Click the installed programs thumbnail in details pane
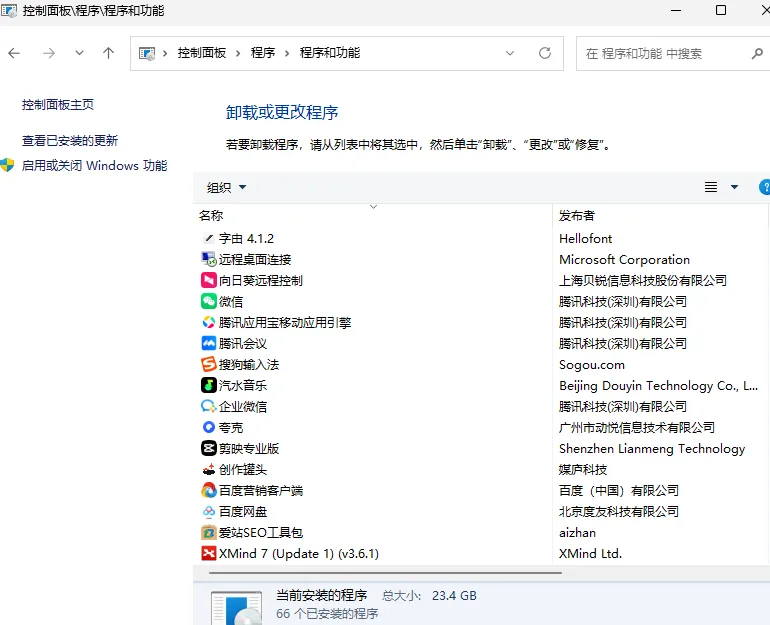This screenshot has width=770, height=625. pos(237,608)
